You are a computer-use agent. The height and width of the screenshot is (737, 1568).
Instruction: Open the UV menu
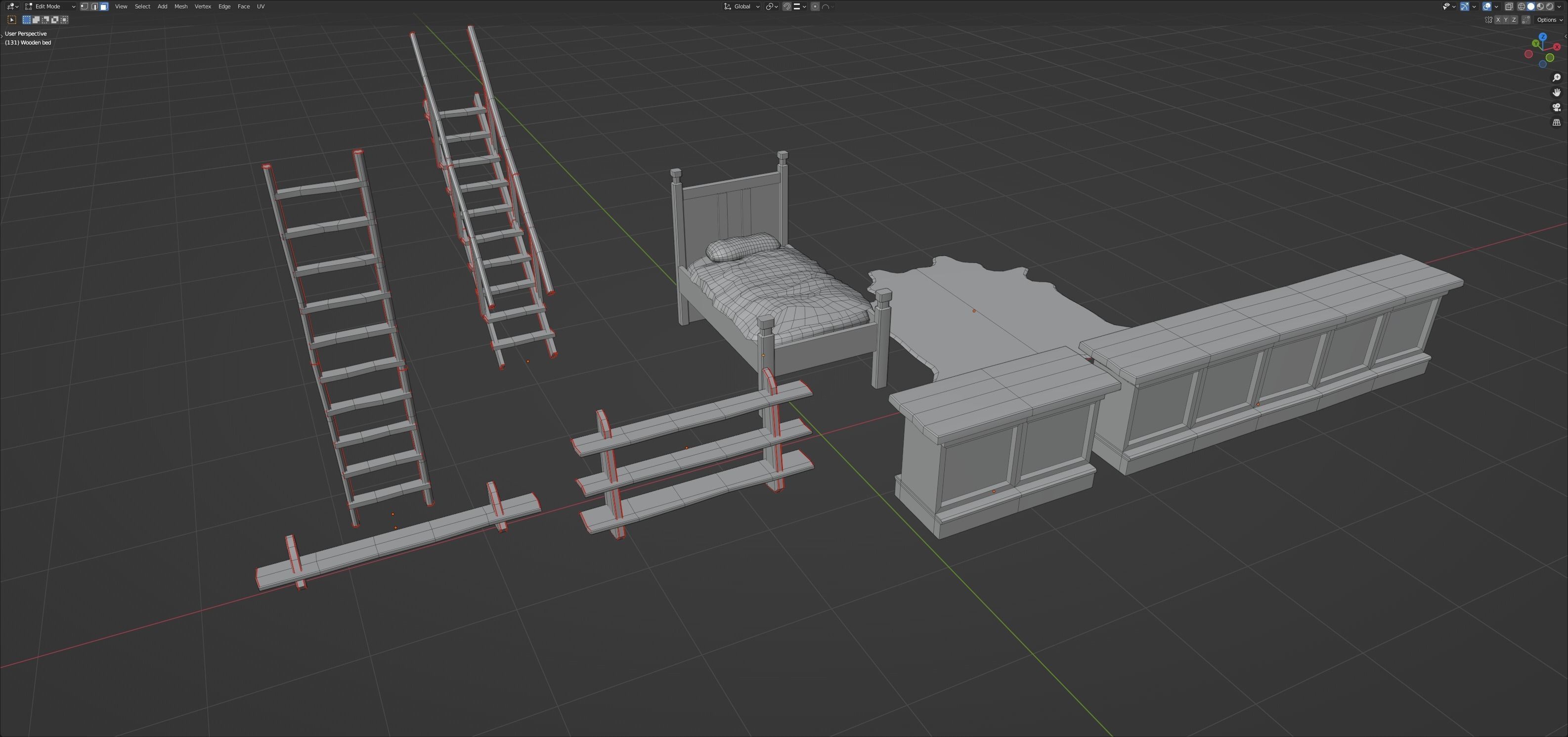261,6
